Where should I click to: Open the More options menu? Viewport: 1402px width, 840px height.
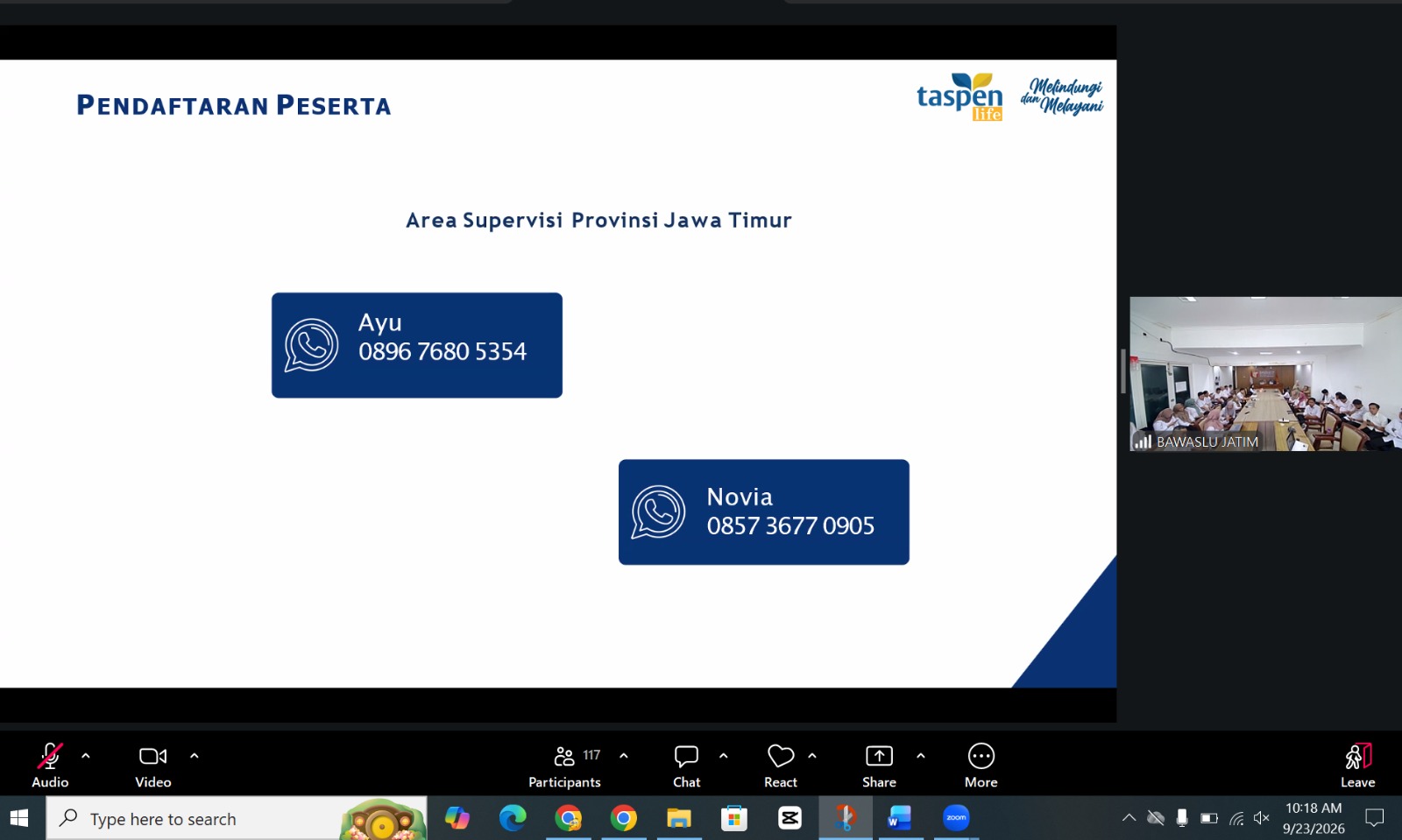(x=981, y=765)
